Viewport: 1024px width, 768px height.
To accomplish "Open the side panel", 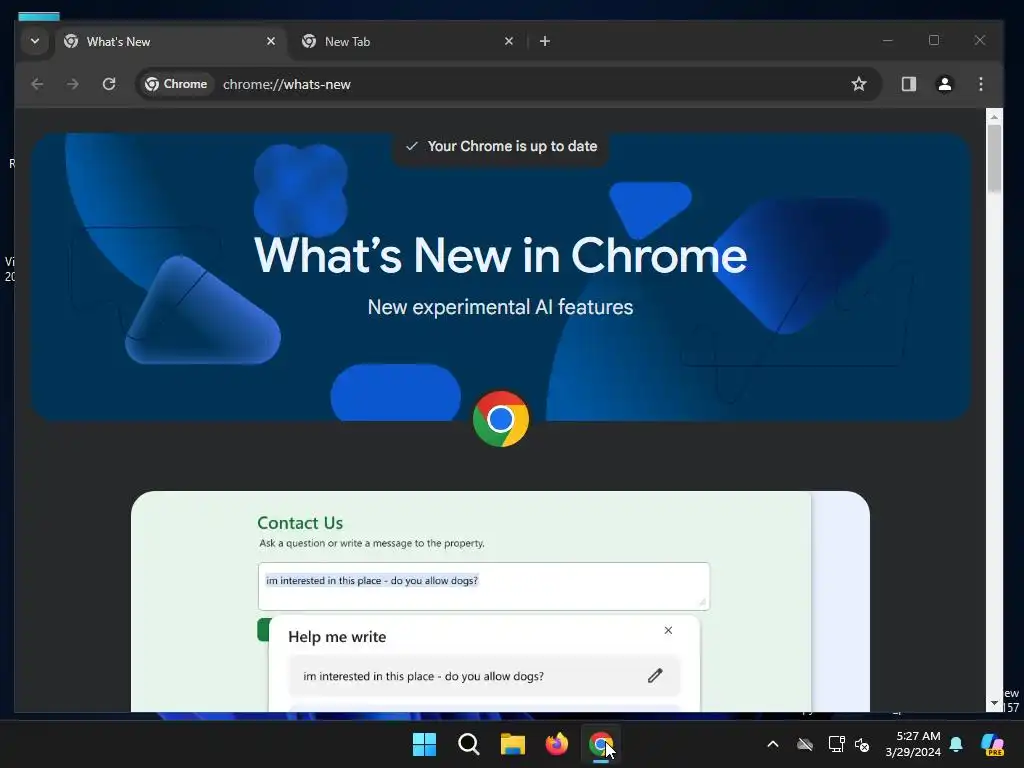I will pyautogui.click(x=908, y=84).
